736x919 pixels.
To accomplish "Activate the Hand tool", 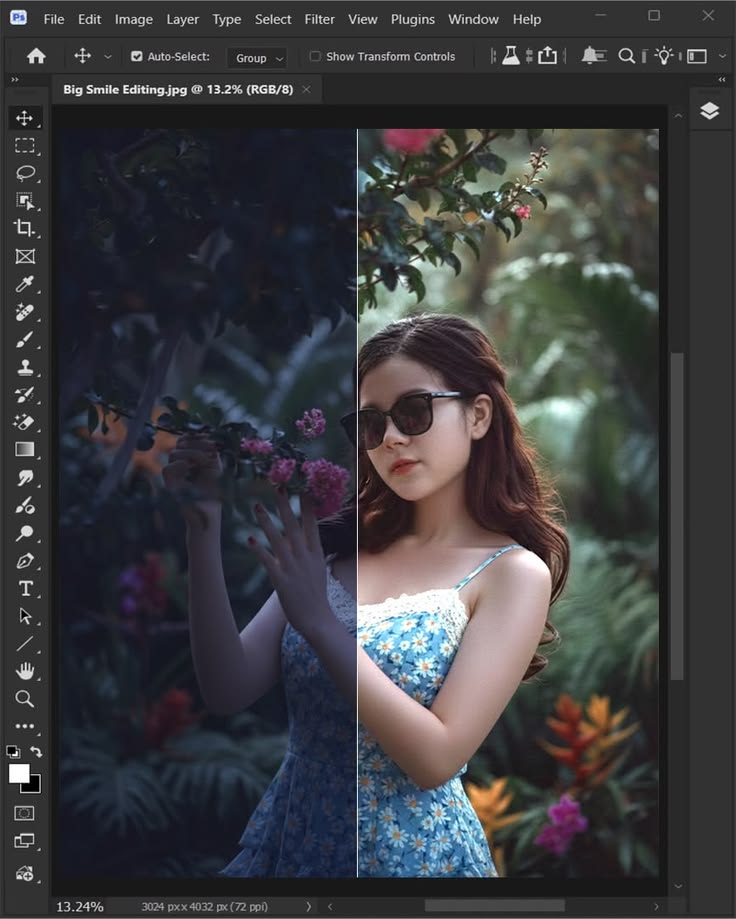I will coord(25,670).
